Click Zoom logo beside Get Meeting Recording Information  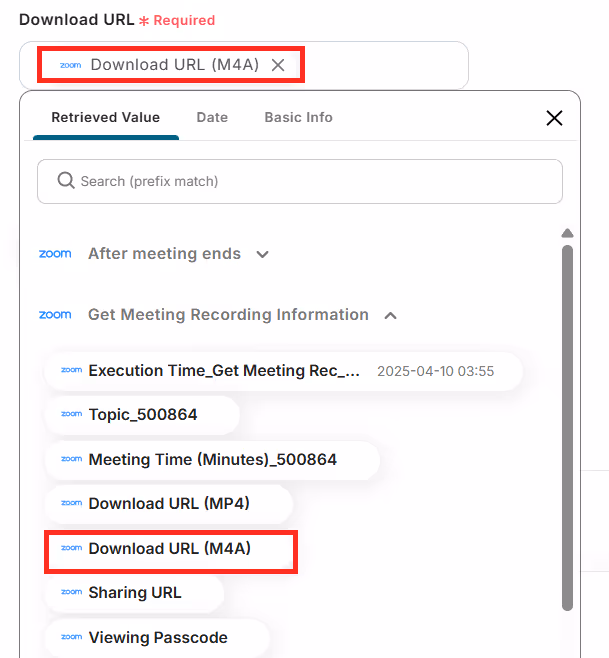[x=55, y=315]
